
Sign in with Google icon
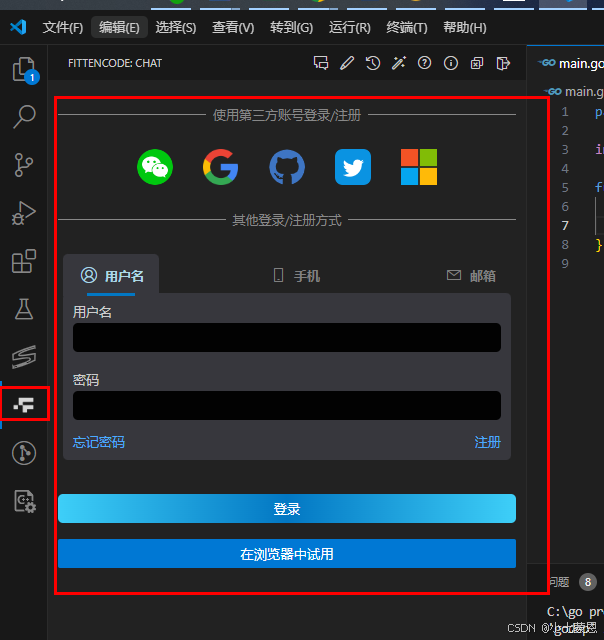tap(221, 167)
